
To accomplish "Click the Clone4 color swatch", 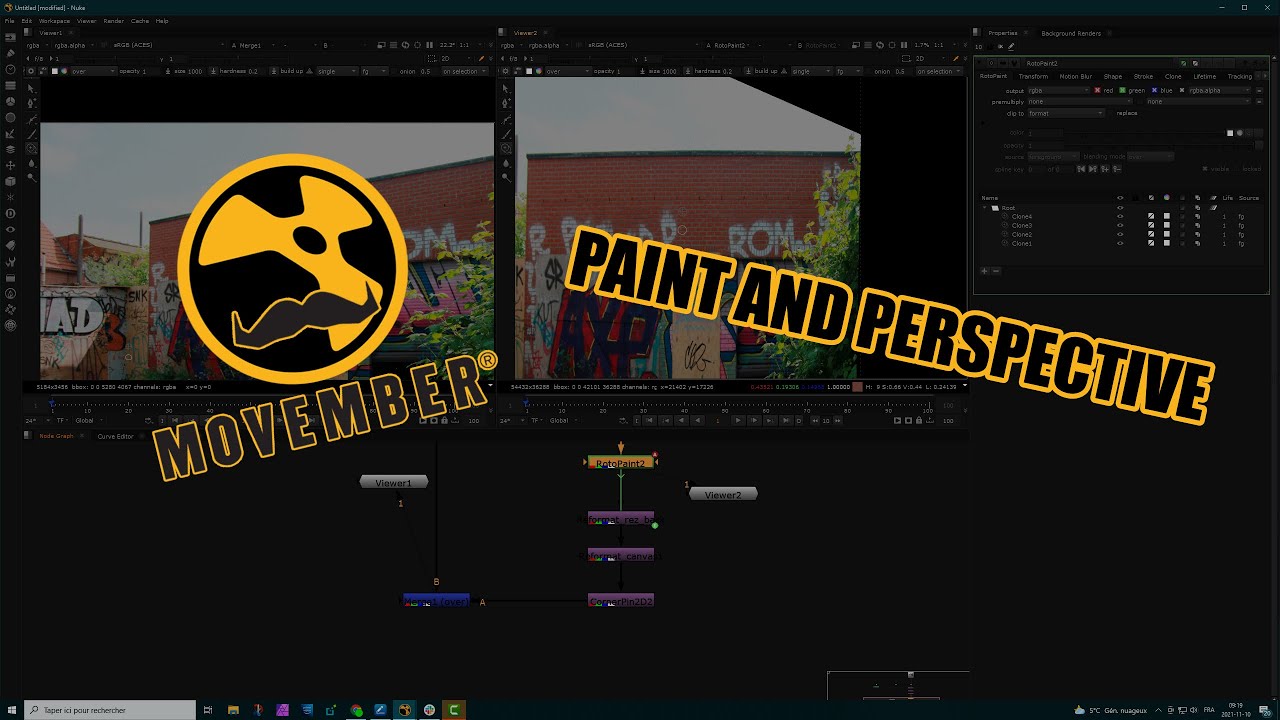I will (1167, 216).
